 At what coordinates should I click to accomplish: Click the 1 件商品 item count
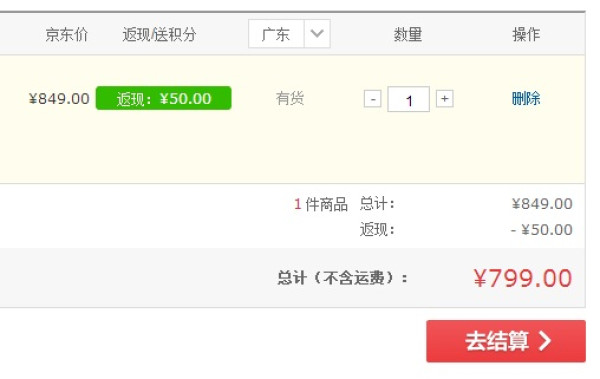point(321,204)
